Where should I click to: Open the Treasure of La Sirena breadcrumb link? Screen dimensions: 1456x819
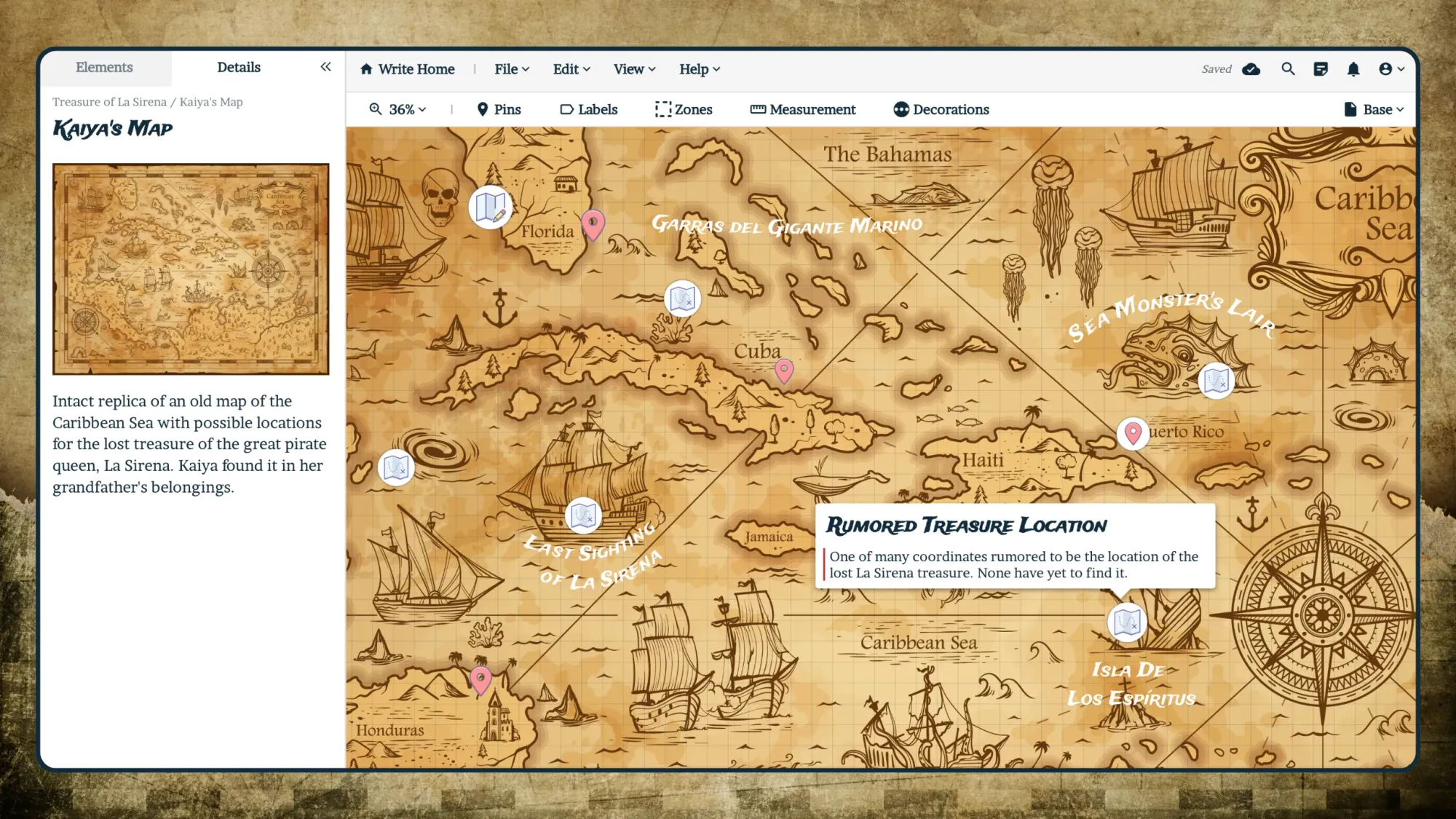tap(107, 102)
